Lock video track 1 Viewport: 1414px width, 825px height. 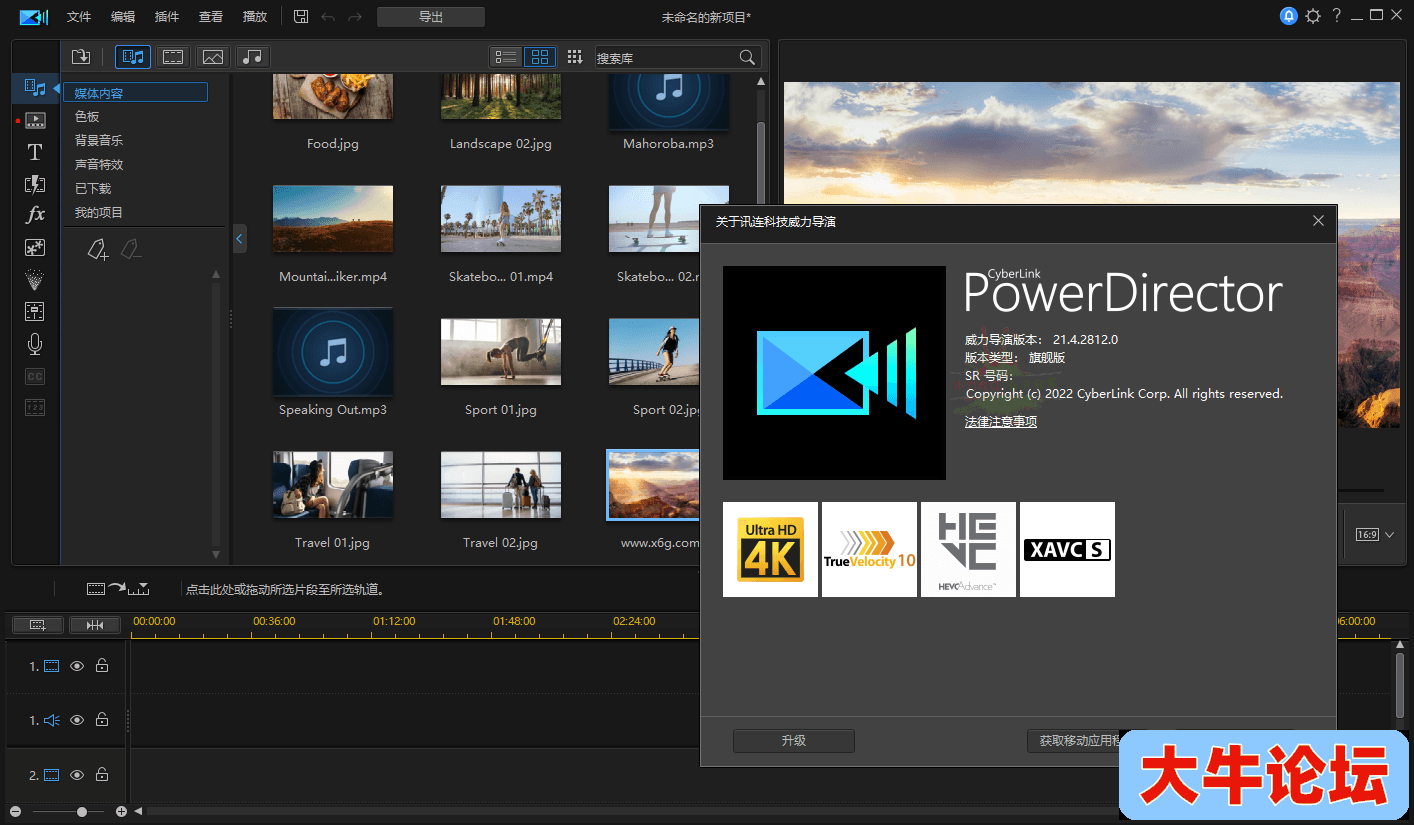tap(101, 666)
